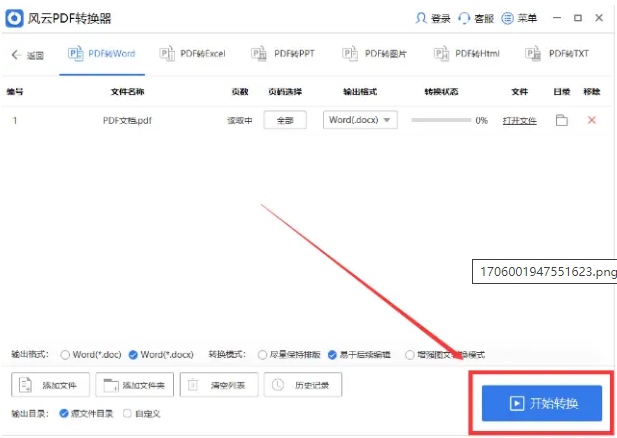Maximize the converter window

click(x=578, y=18)
